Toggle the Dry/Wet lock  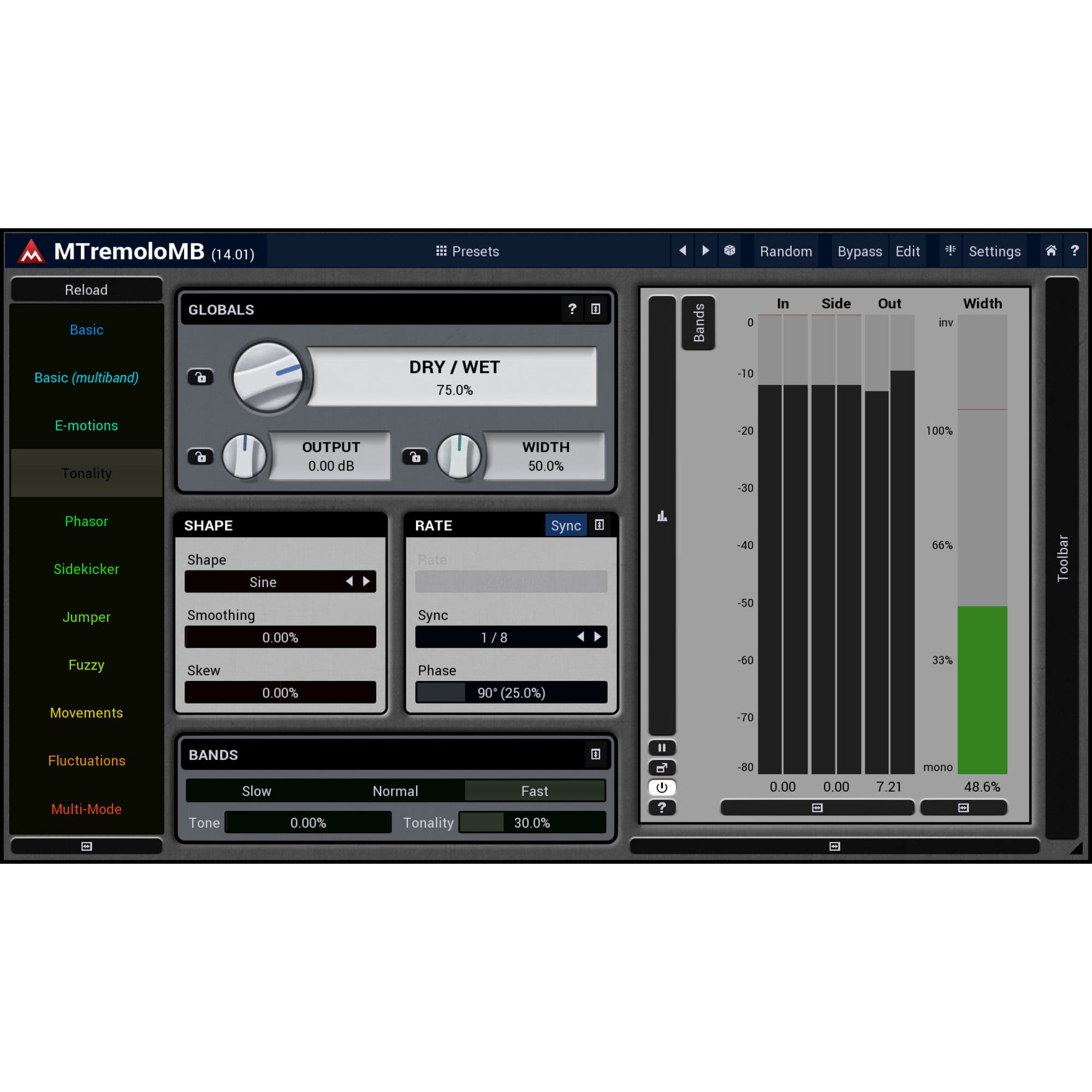[x=200, y=377]
